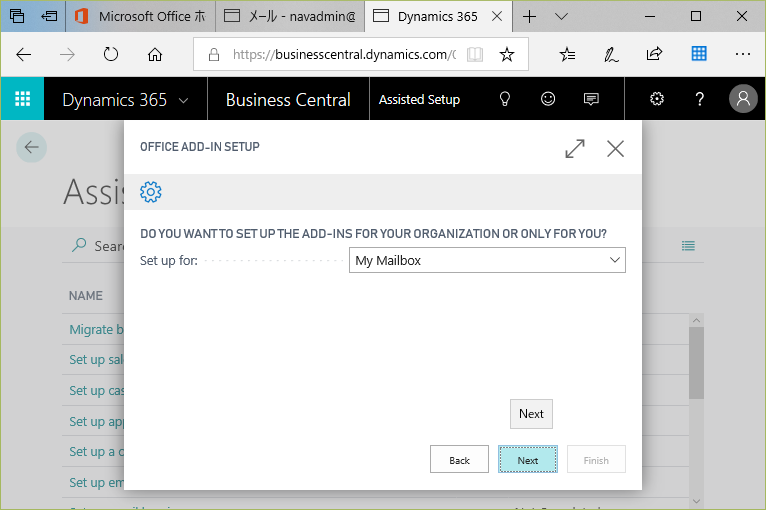Close the Dynamics 365 browser tab
Screen dimensions: 766x510
[x=497, y=16]
